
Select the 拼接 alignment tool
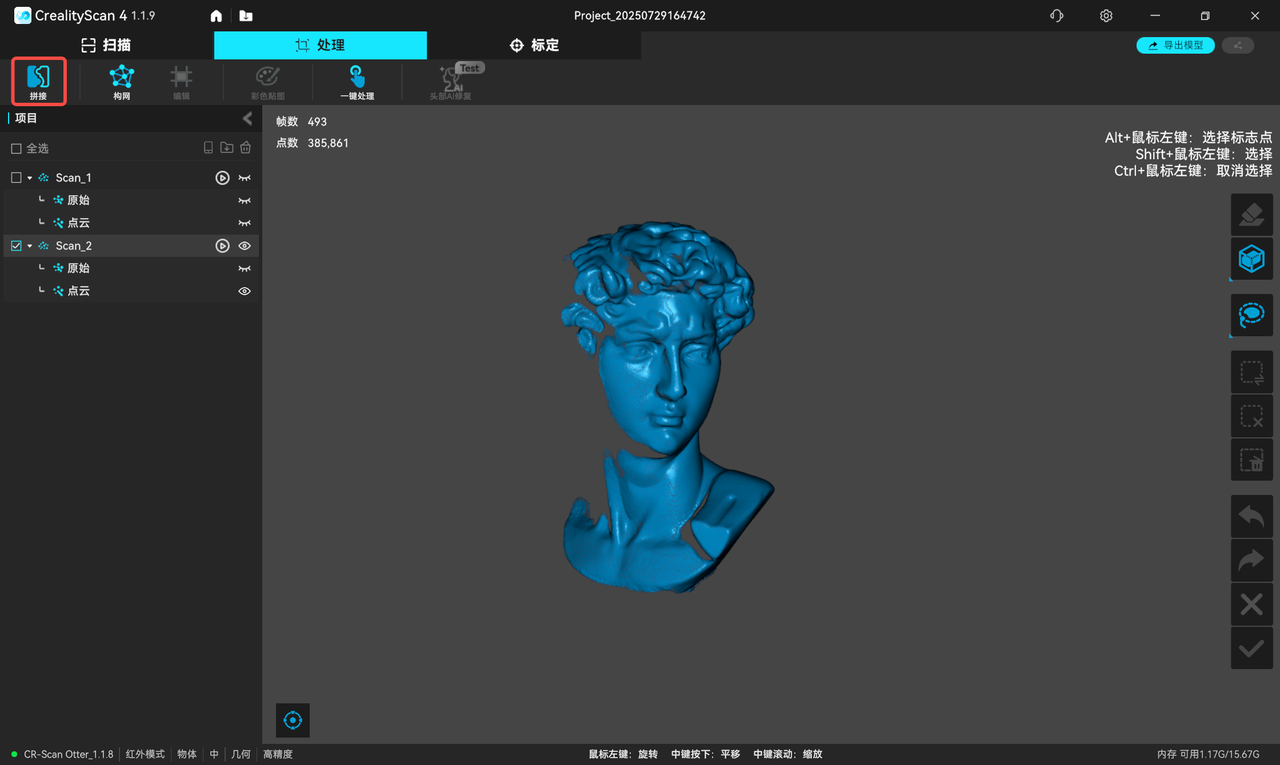click(x=39, y=81)
